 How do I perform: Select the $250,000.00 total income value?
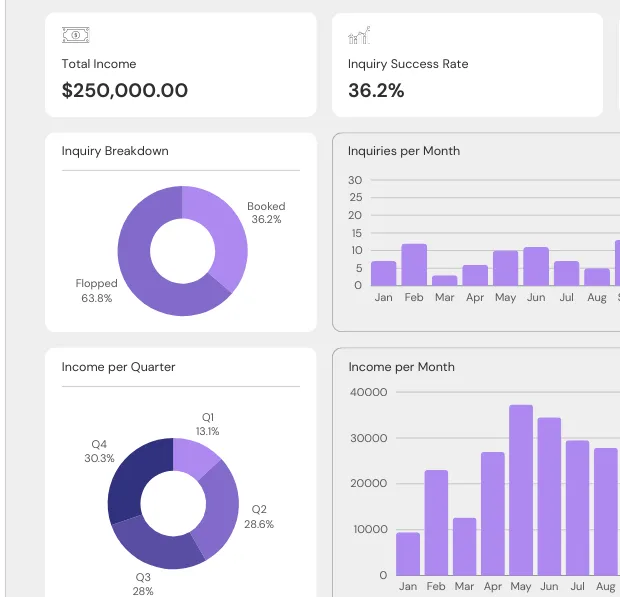125,91
